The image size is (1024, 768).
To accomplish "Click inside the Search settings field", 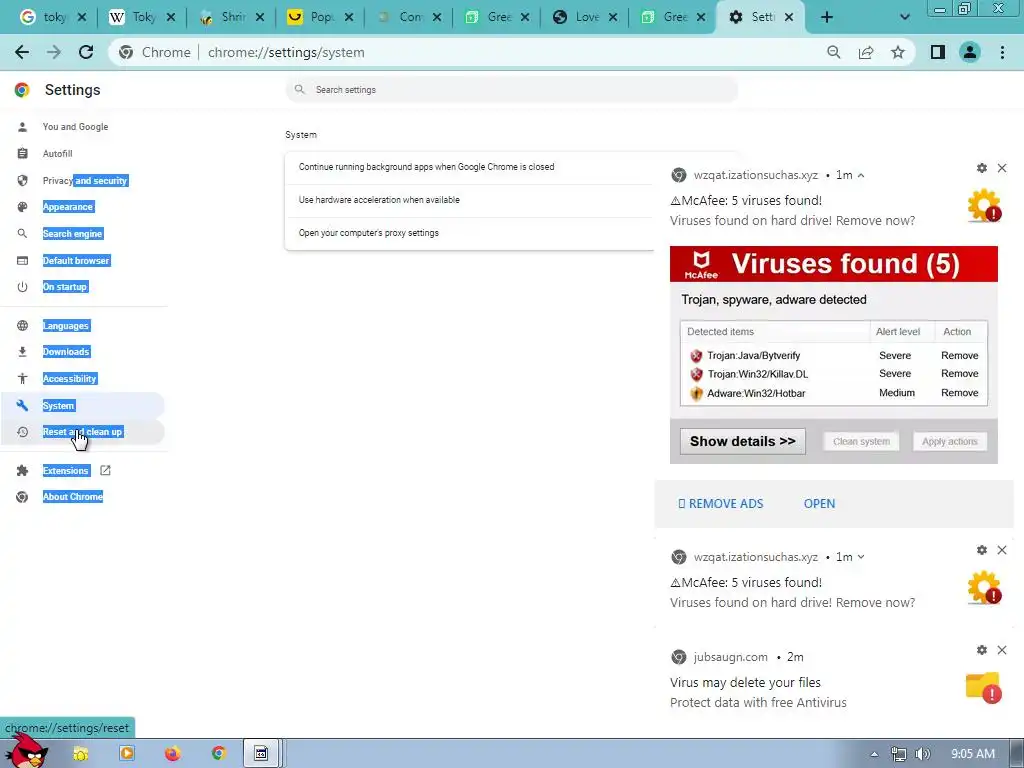I will (511, 89).
